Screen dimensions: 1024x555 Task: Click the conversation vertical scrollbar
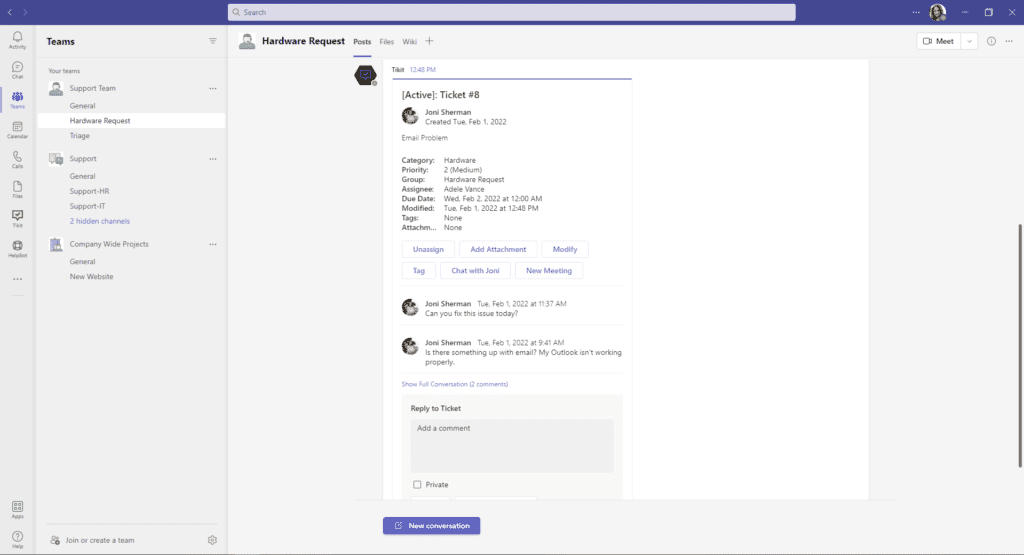click(1019, 346)
